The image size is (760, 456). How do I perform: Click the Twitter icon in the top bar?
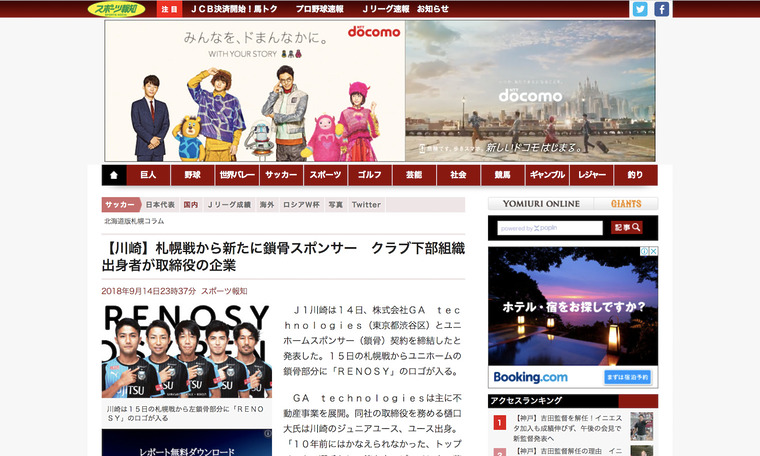coord(640,9)
